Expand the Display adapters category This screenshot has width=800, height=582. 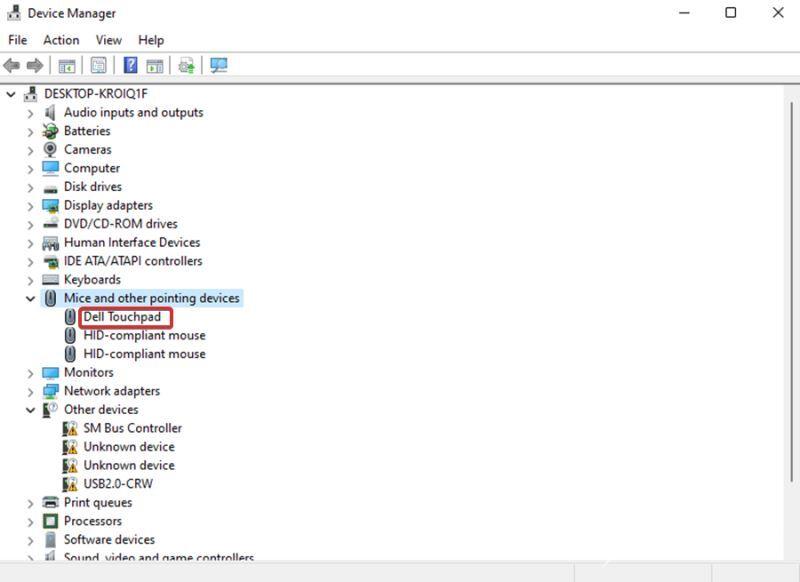(29, 205)
